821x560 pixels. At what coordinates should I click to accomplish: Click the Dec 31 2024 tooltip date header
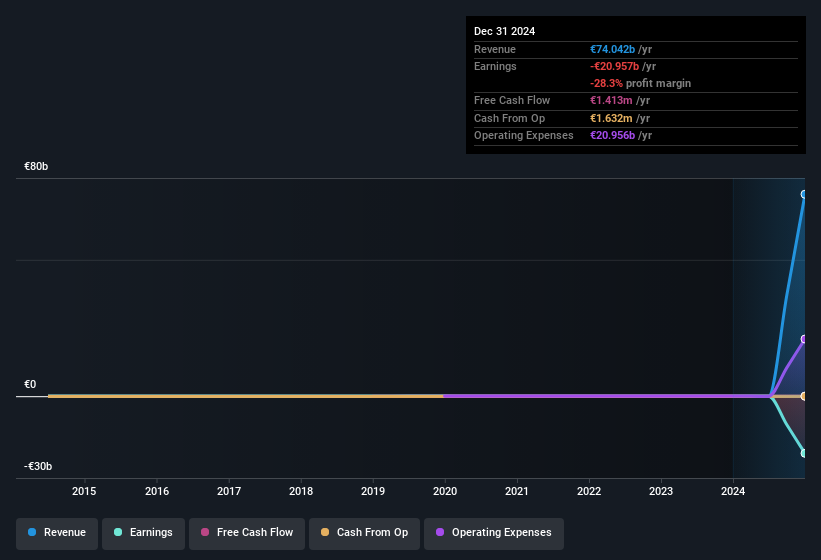click(x=504, y=31)
